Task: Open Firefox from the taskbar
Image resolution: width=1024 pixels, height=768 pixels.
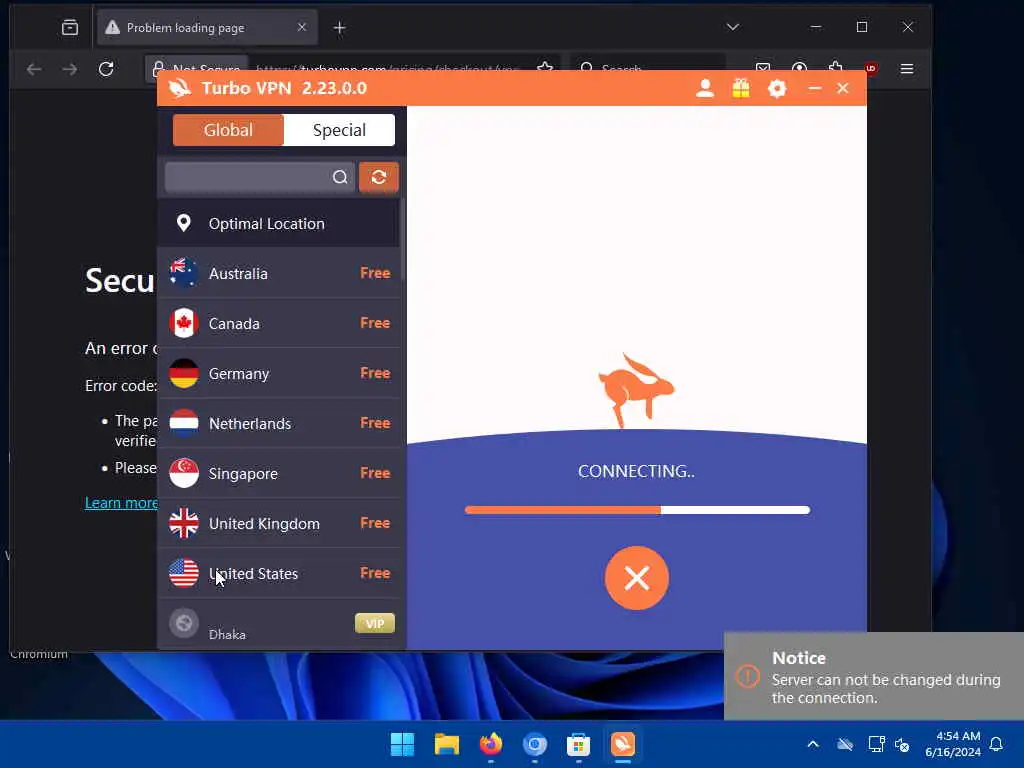Action: (490, 744)
